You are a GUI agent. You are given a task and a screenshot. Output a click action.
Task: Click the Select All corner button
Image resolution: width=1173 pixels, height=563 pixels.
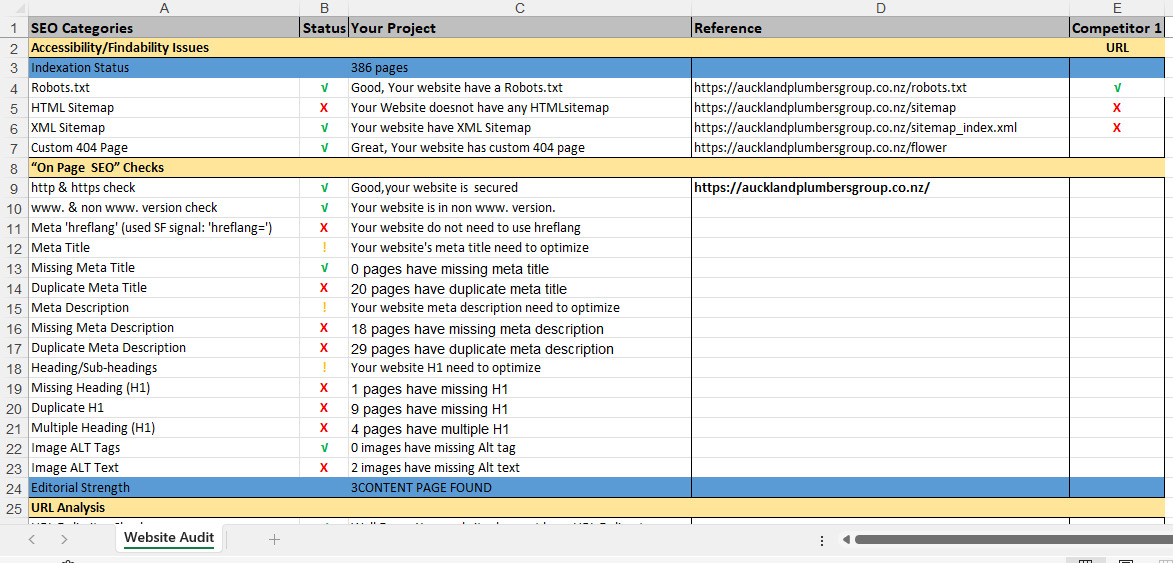pyautogui.click(x=13, y=8)
